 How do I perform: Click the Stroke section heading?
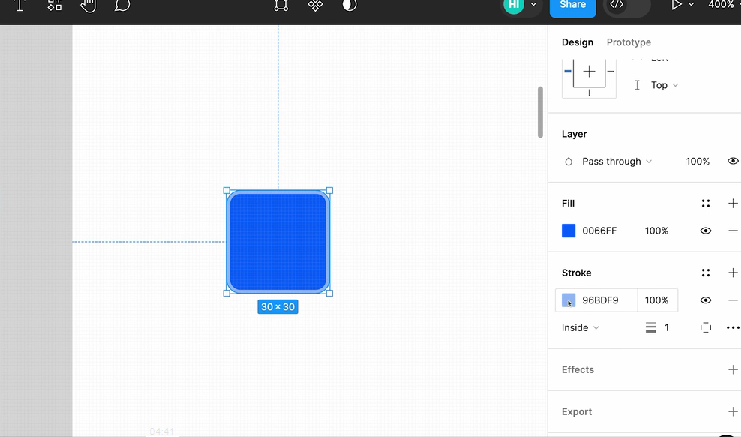[x=577, y=273]
